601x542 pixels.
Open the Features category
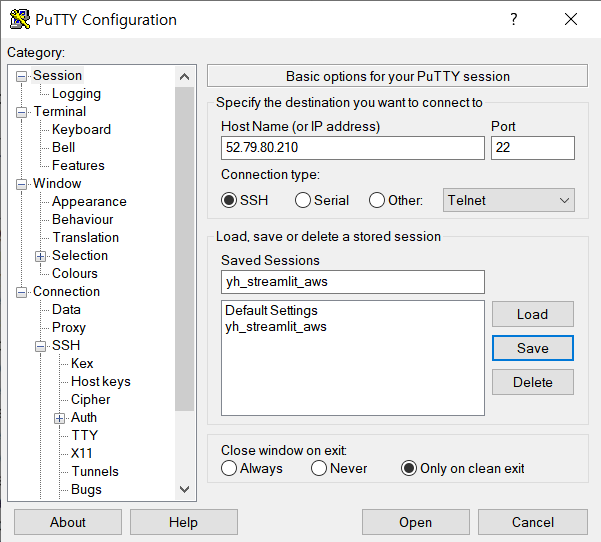pos(78,166)
